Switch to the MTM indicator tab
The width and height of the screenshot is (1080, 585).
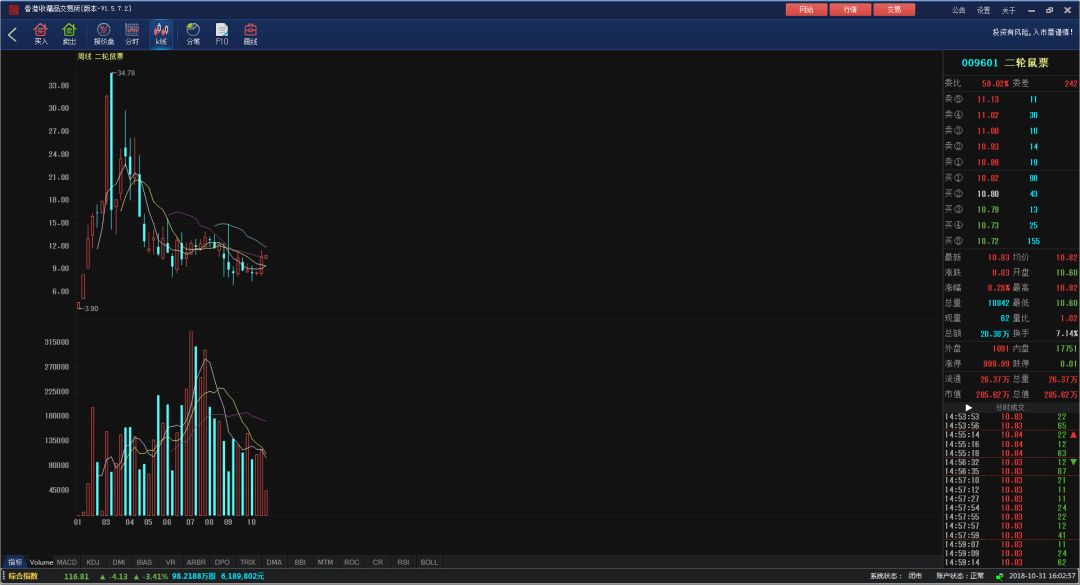tap(325, 562)
